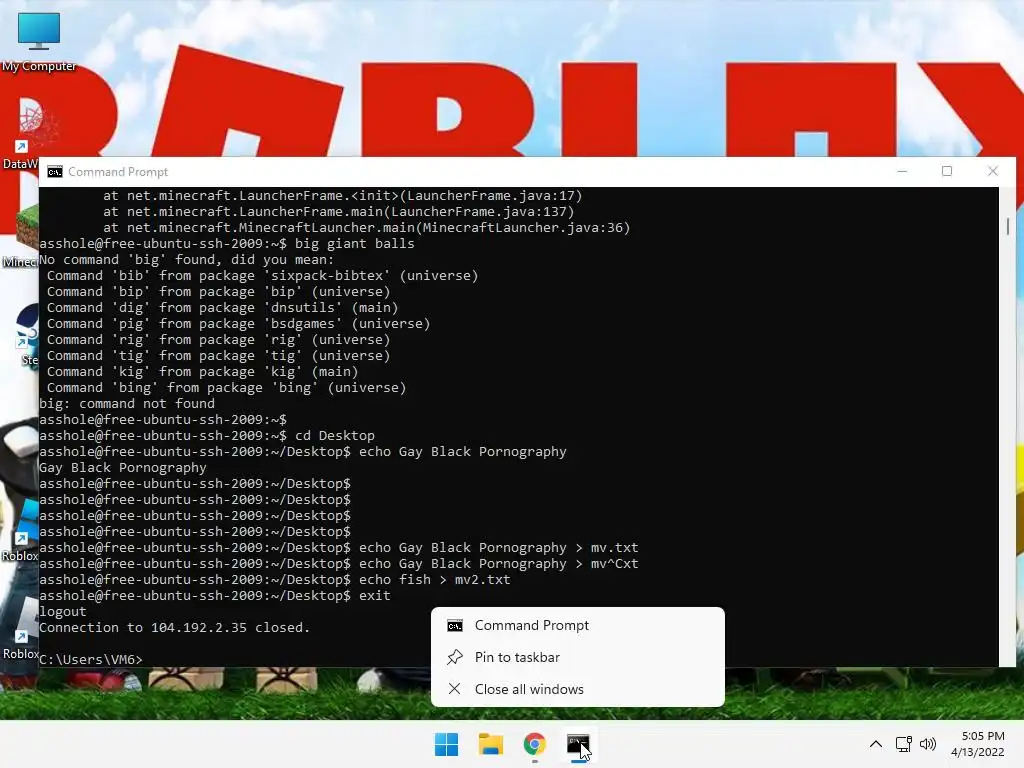Open the clock showing 5:05 PM

click(x=978, y=744)
